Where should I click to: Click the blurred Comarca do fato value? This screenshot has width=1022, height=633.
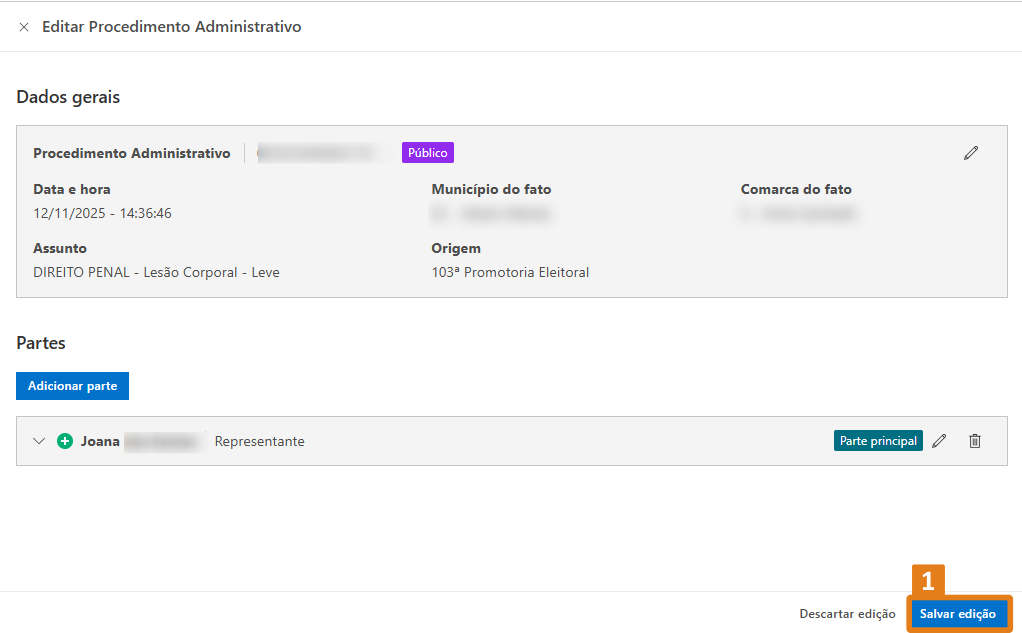point(798,213)
